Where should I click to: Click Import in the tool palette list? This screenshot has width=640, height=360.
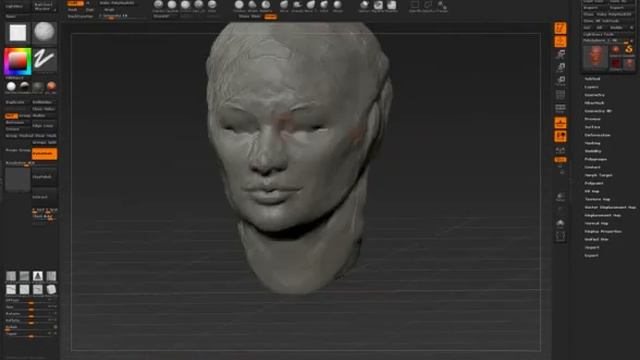point(592,248)
